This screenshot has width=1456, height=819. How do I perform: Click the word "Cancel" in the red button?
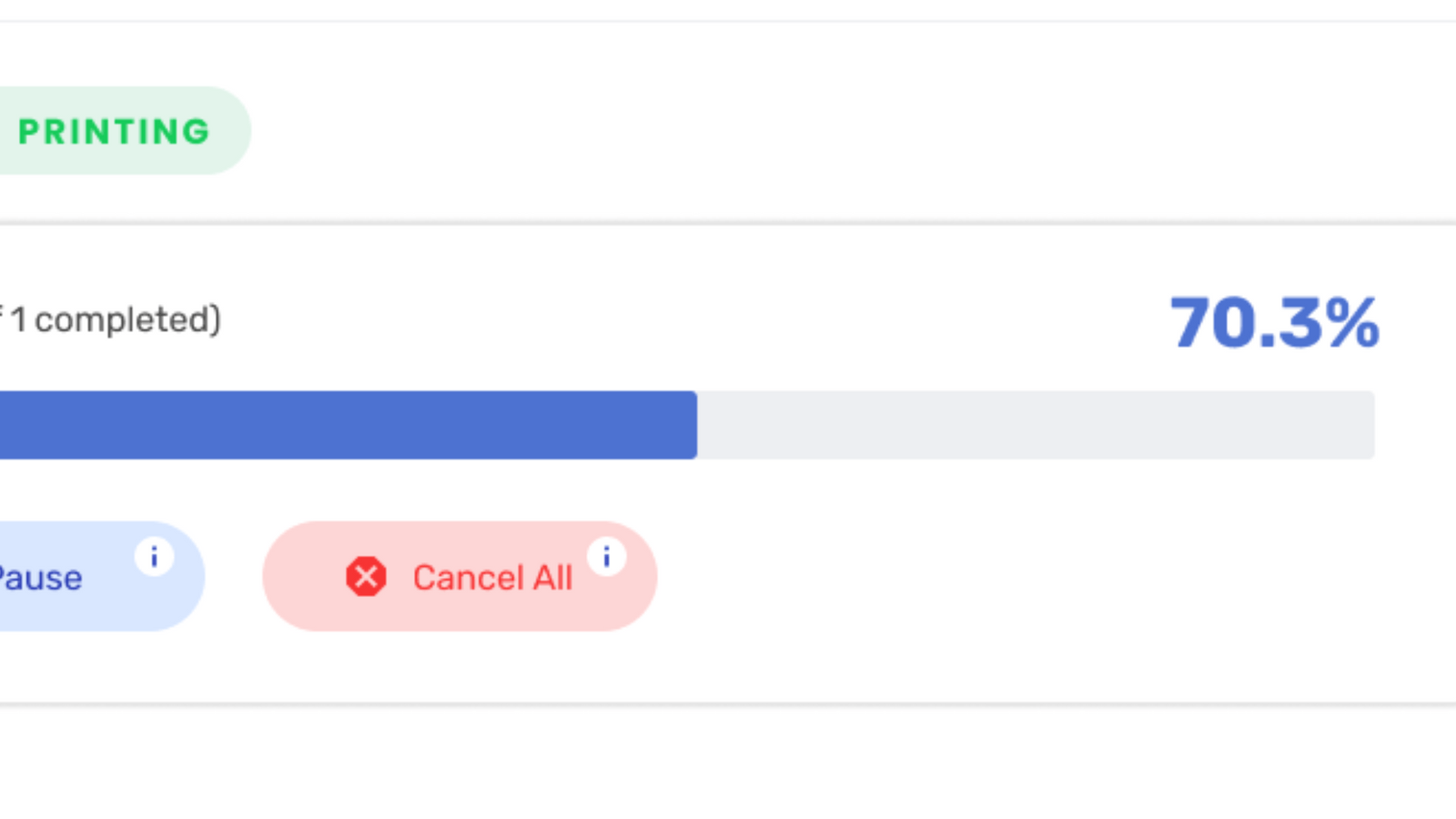pyautogui.click(x=468, y=578)
